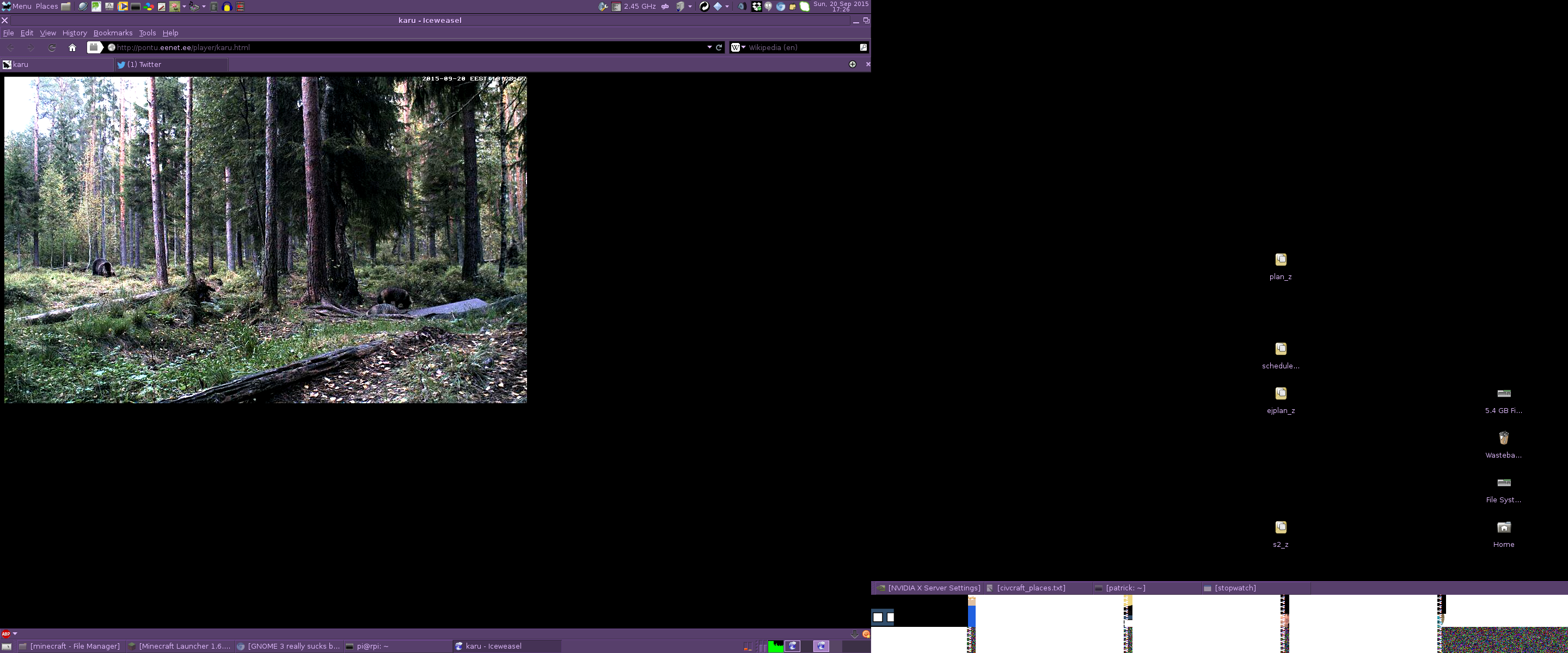This screenshot has height=653, width=1568.
Task: Launch the video editor filmstrip icon
Action: 241,7
